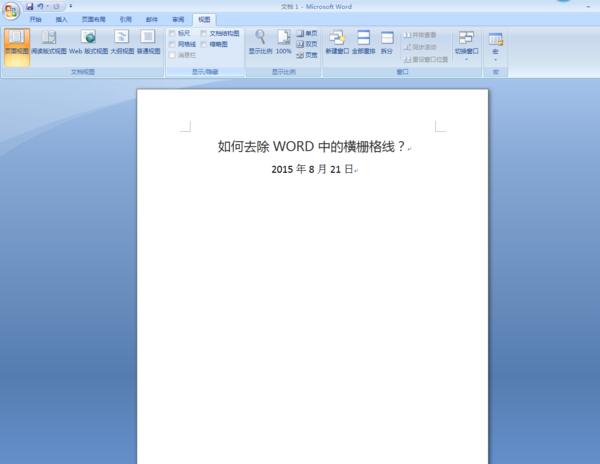Enable the 标尺 ruler checkbox
The image size is (600, 464).
pos(172,34)
